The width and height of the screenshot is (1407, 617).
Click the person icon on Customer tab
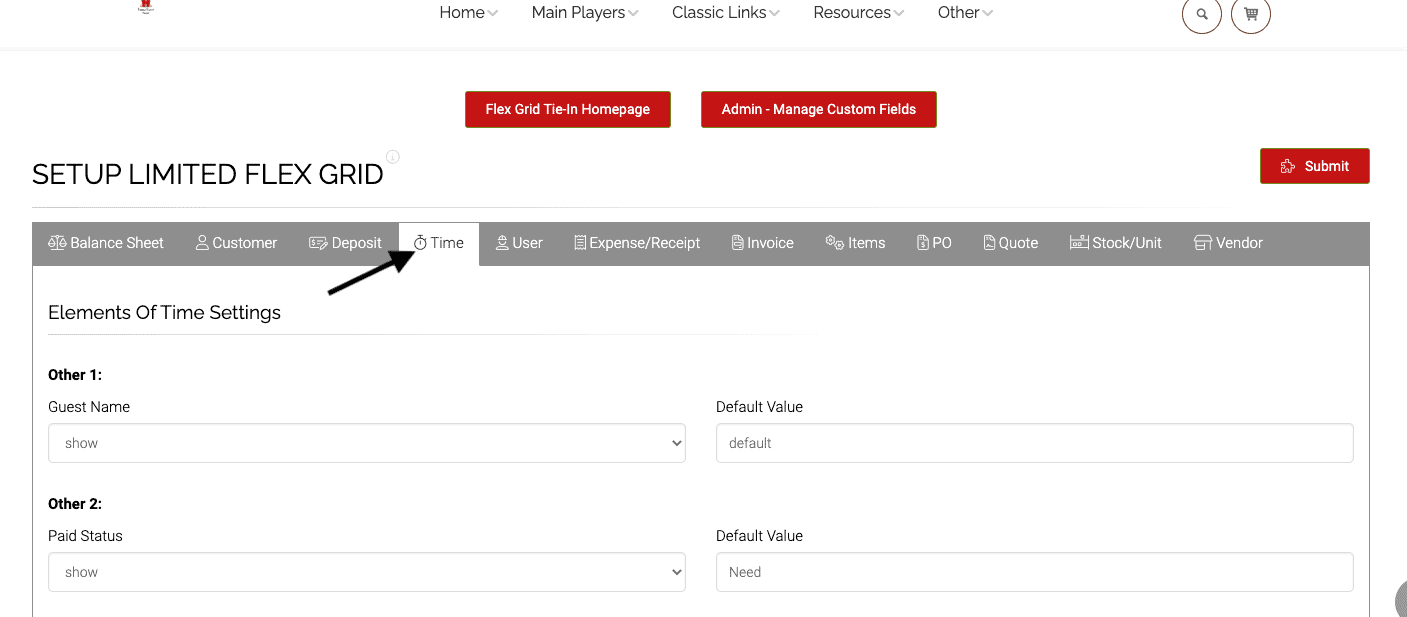(x=202, y=243)
